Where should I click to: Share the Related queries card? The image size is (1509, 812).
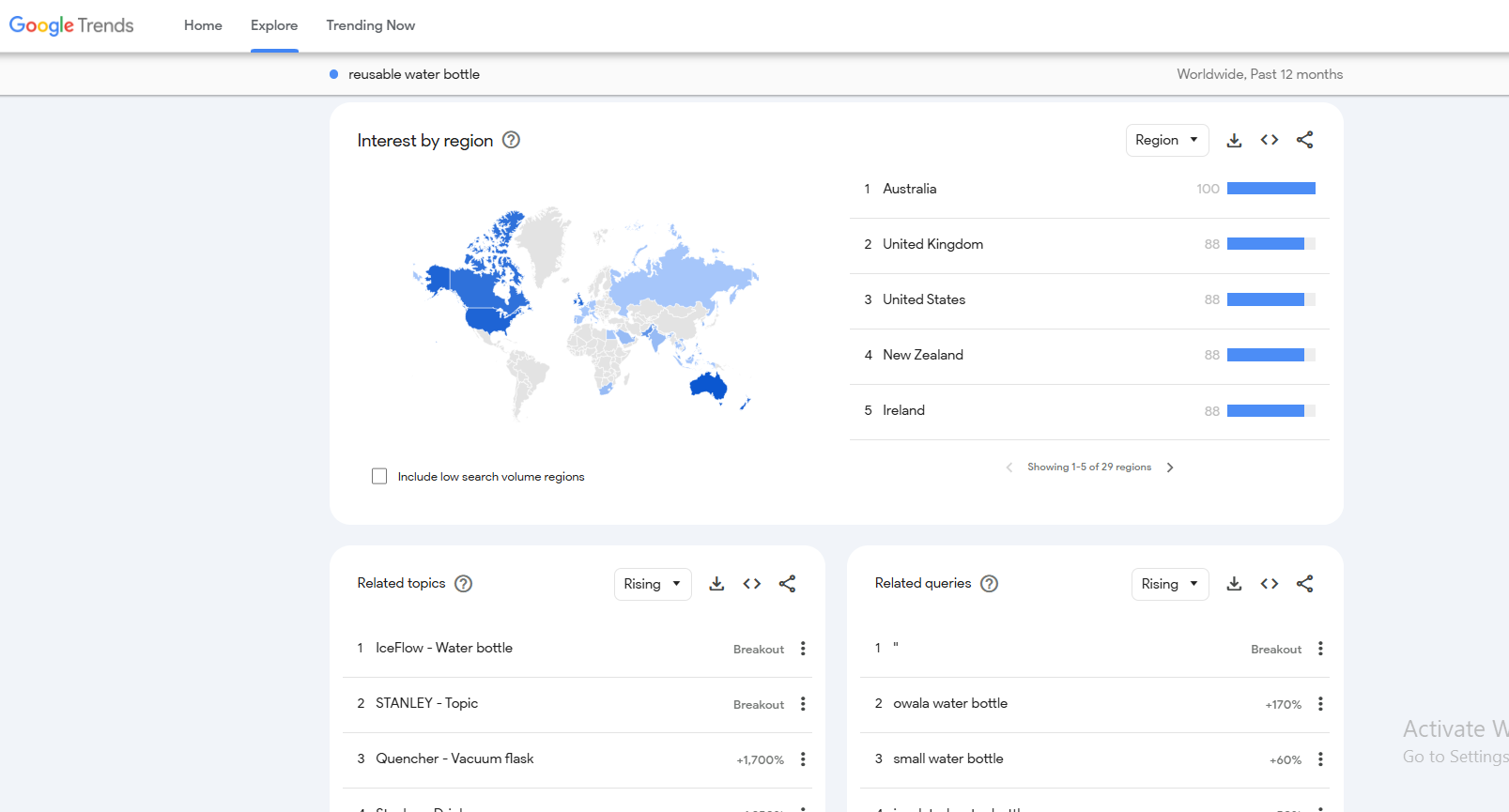pyautogui.click(x=1304, y=584)
